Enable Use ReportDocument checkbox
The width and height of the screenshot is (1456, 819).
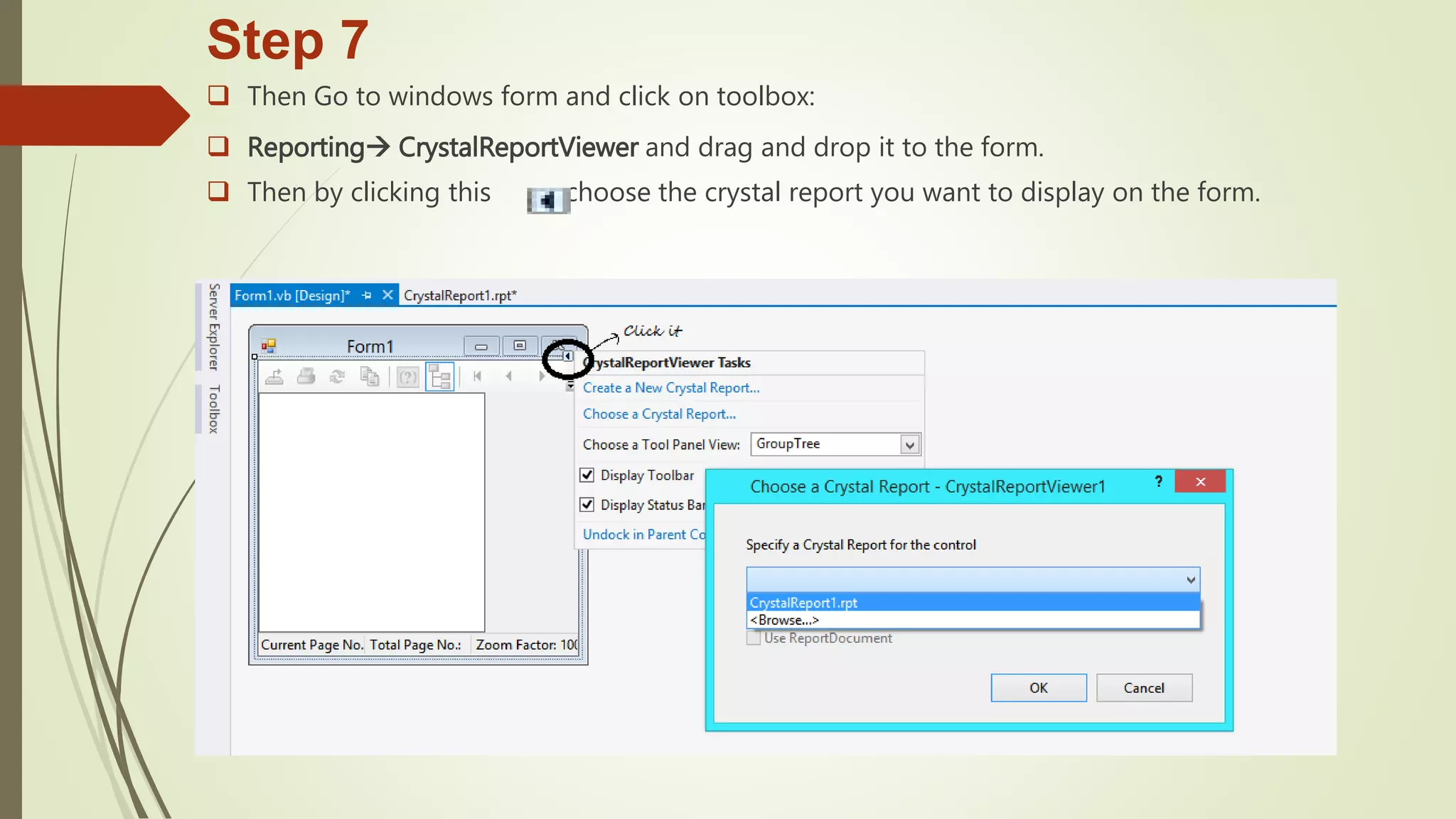point(754,638)
